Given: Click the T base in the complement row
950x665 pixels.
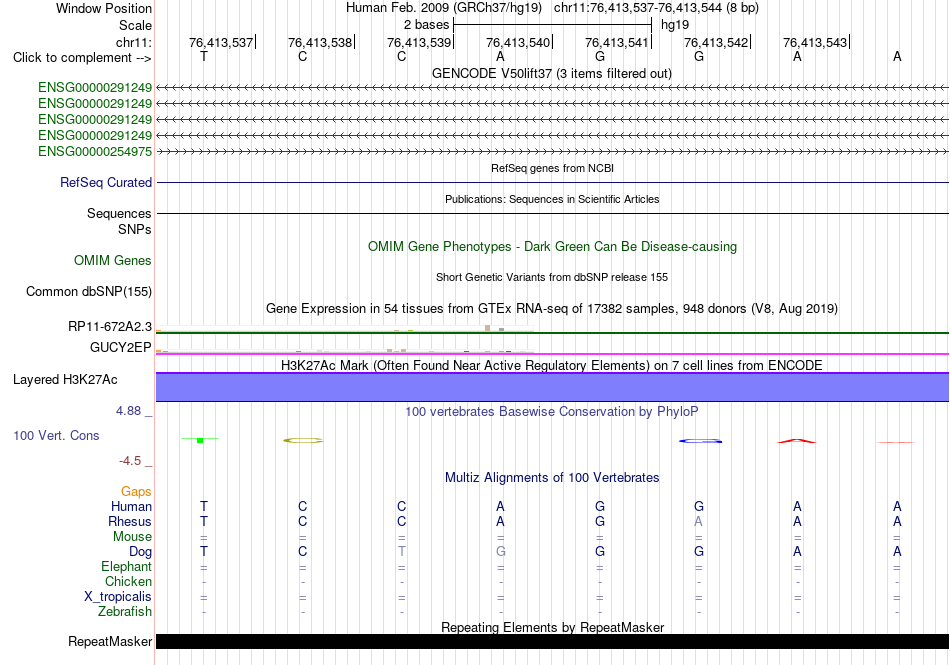Looking at the screenshot, I should click(x=204, y=56).
